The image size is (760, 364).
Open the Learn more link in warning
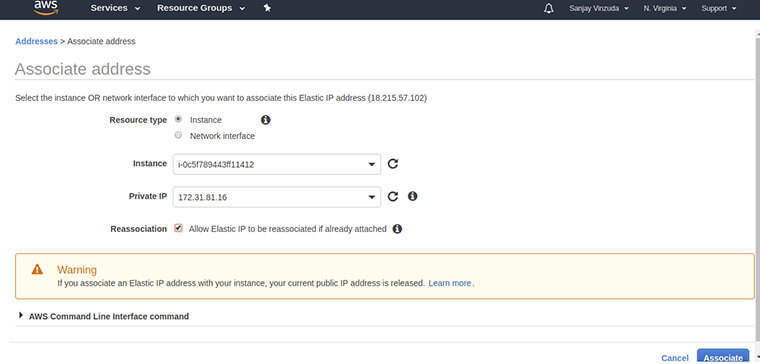pos(449,283)
